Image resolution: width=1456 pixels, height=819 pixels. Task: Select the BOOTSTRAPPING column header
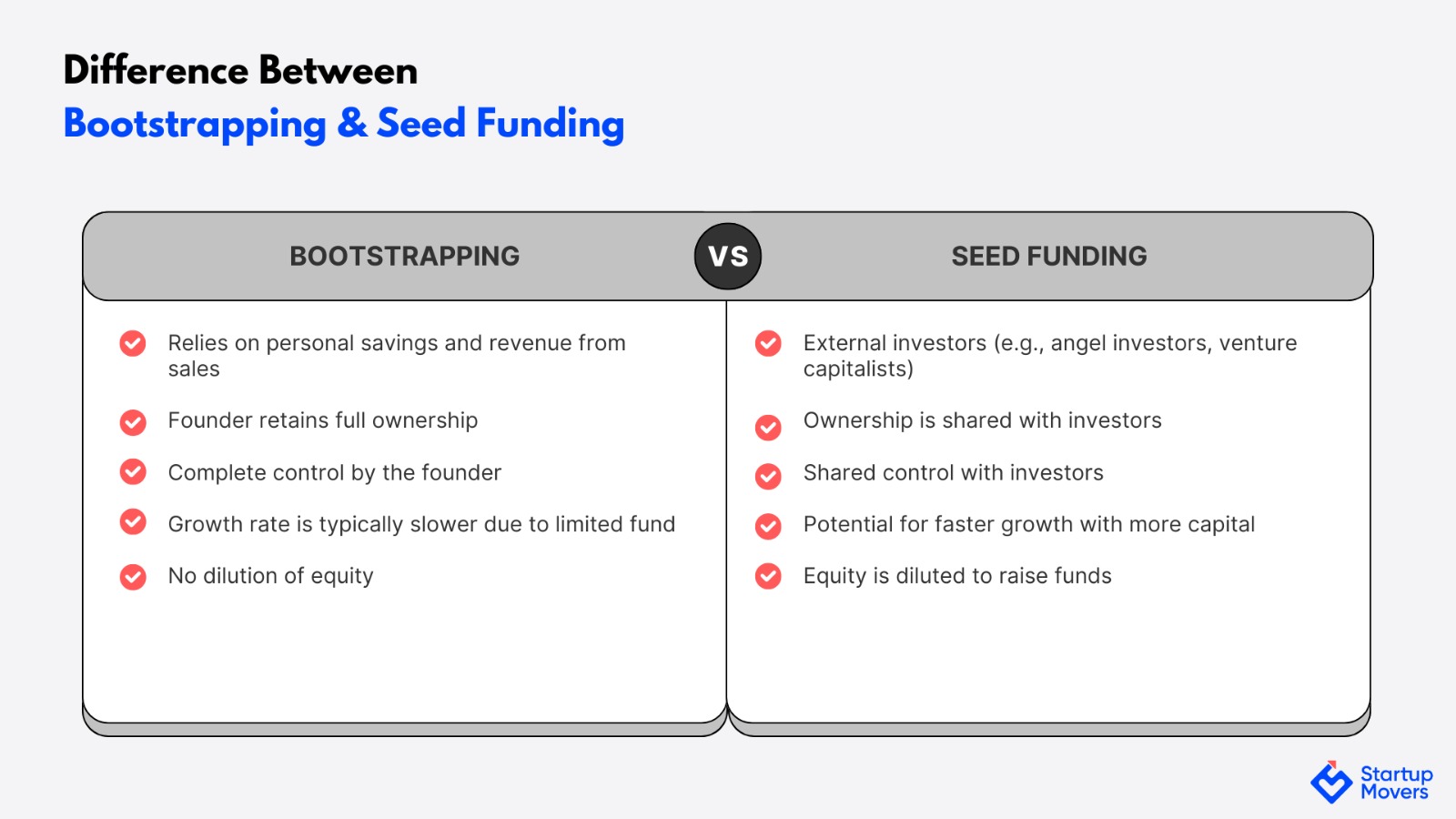(405, 257)
